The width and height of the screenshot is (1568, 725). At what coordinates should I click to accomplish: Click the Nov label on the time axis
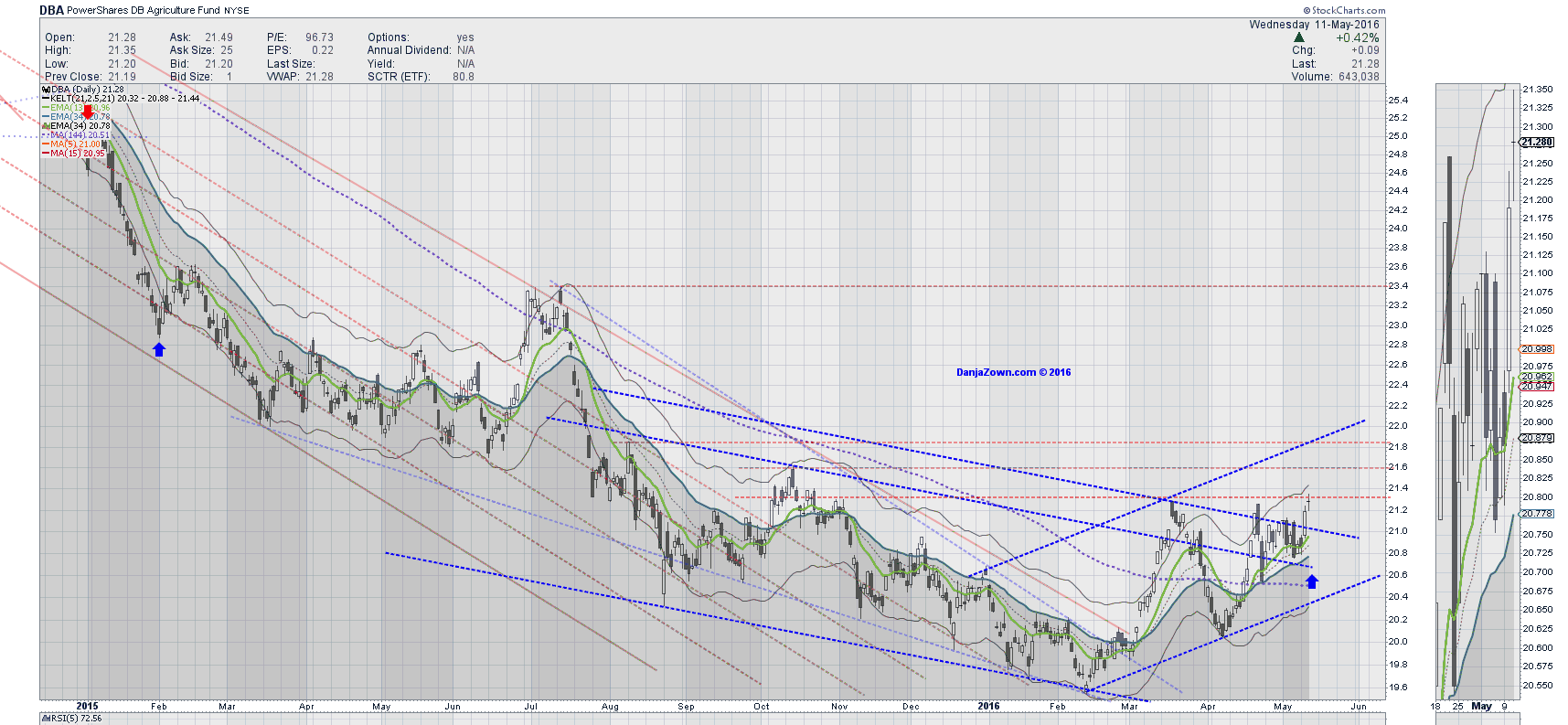pyautogui.click(x=839, y=707)
